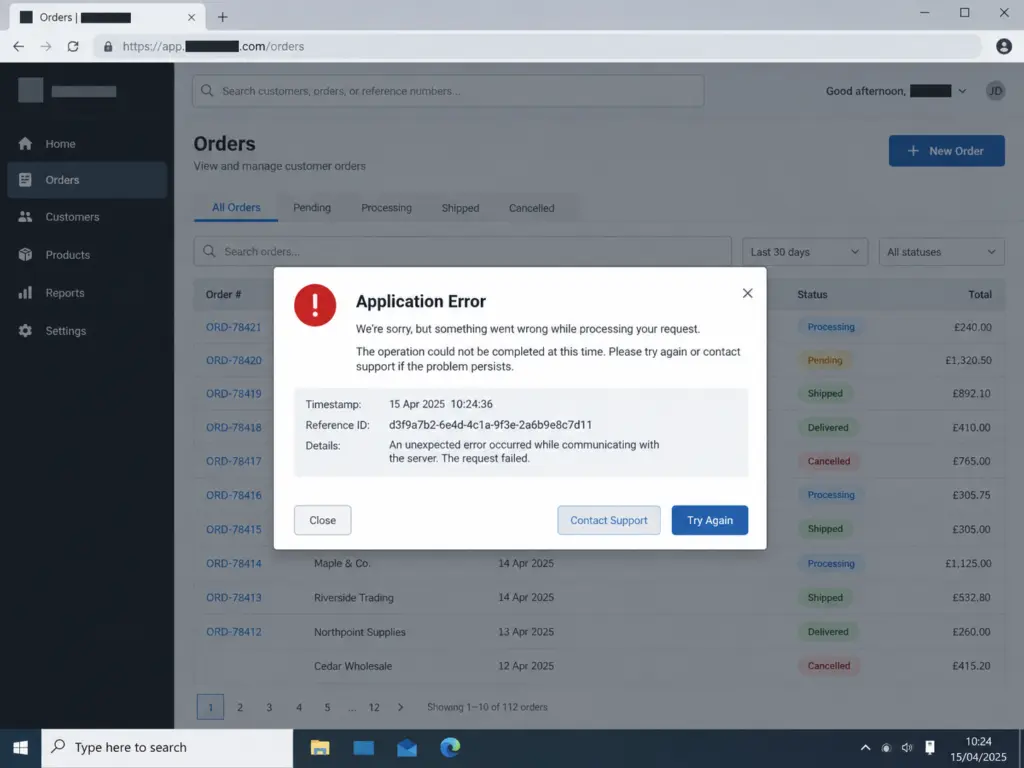Screen dimensions: 1024x768
Task: Open the Windows Start menu
Action: pos(20,748)
